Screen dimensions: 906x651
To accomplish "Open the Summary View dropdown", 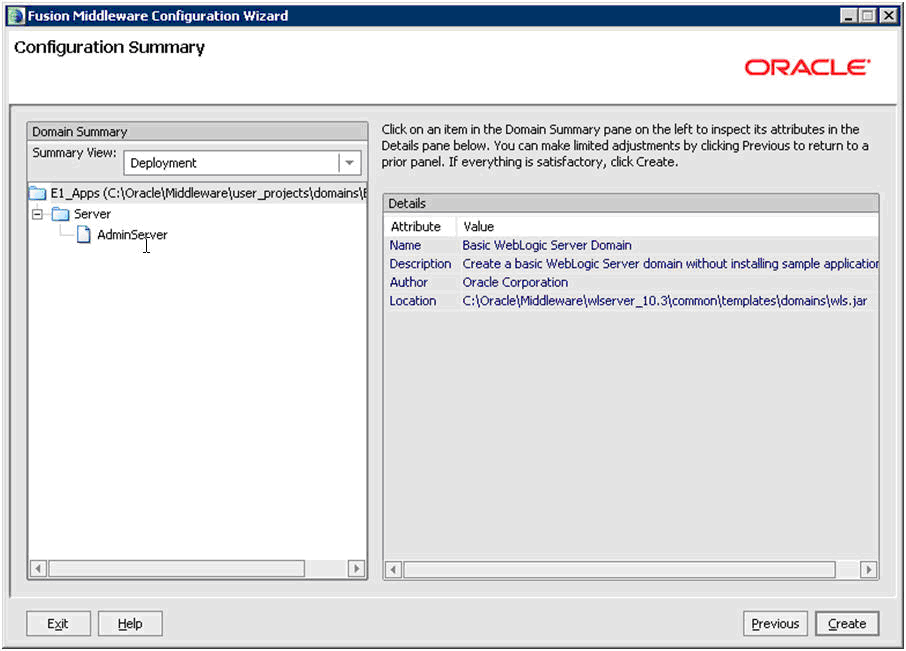I will click(x=350, y=163).
